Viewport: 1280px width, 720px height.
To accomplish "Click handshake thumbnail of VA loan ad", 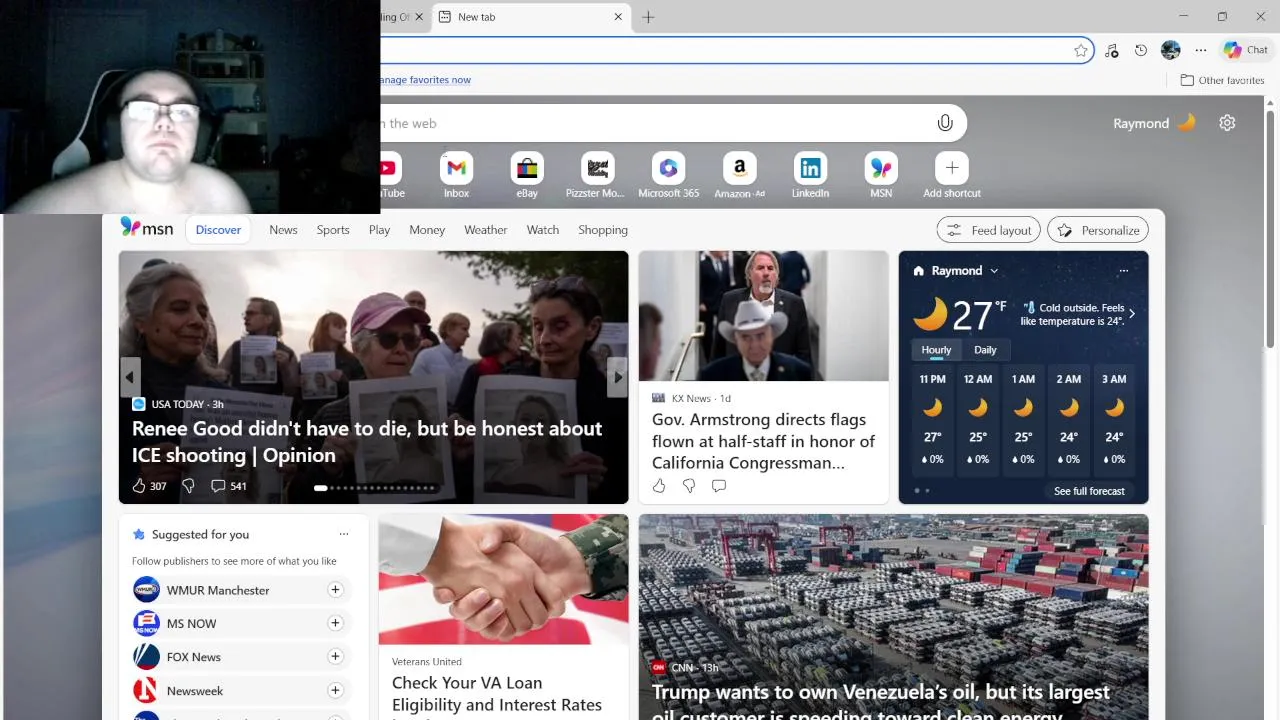I will tap(504, 579).
